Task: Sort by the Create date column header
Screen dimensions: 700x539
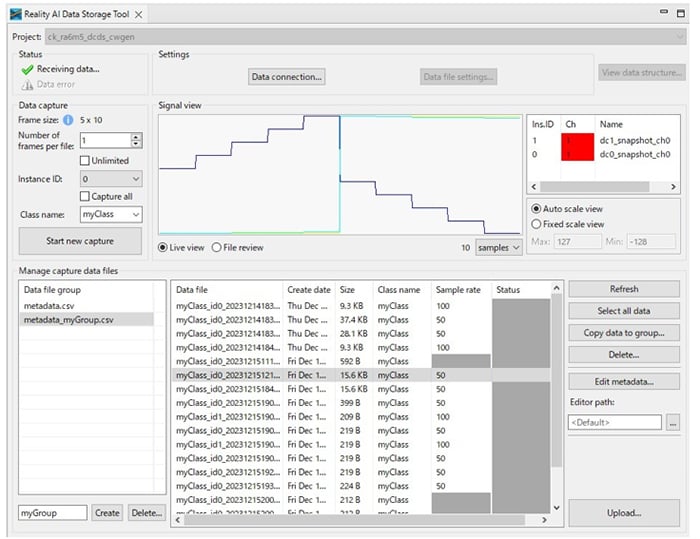Action: [x=308, y=289]
